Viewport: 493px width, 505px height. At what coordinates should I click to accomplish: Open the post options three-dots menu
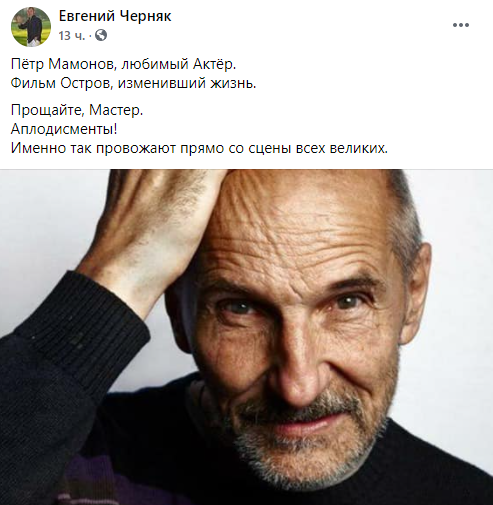pyautogui.click(x=461, y=25)
